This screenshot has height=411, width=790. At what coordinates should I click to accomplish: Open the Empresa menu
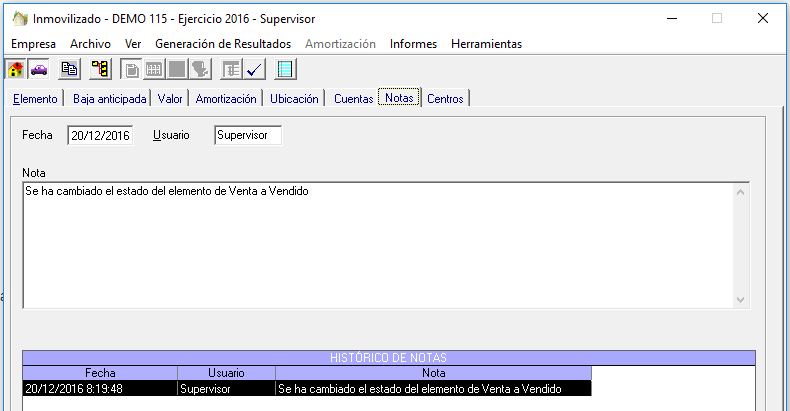click(33, 44)
